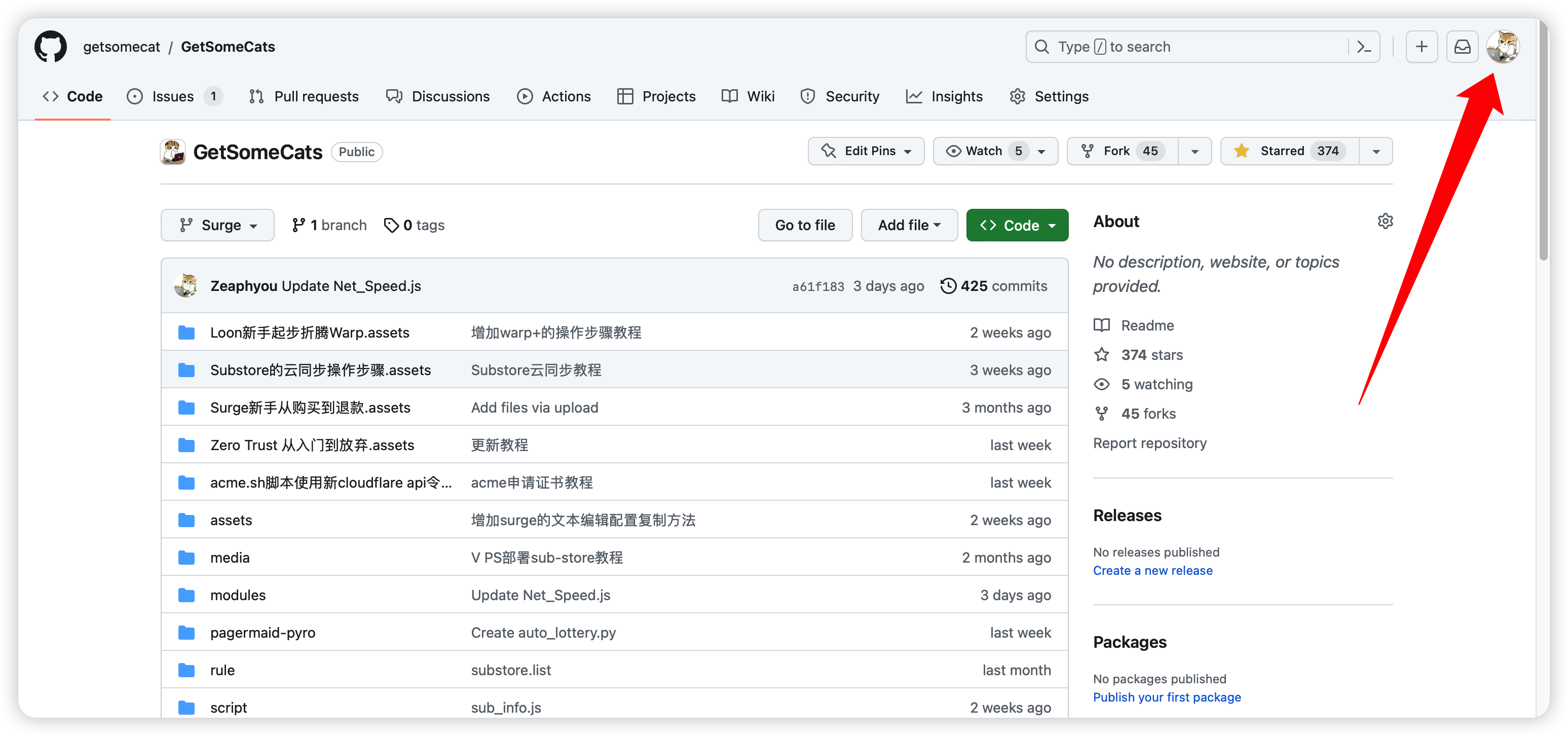The height and width of the screenshot is (736, 1568).
Task: Switch to the Issues tab
Action: click(173, 96)
